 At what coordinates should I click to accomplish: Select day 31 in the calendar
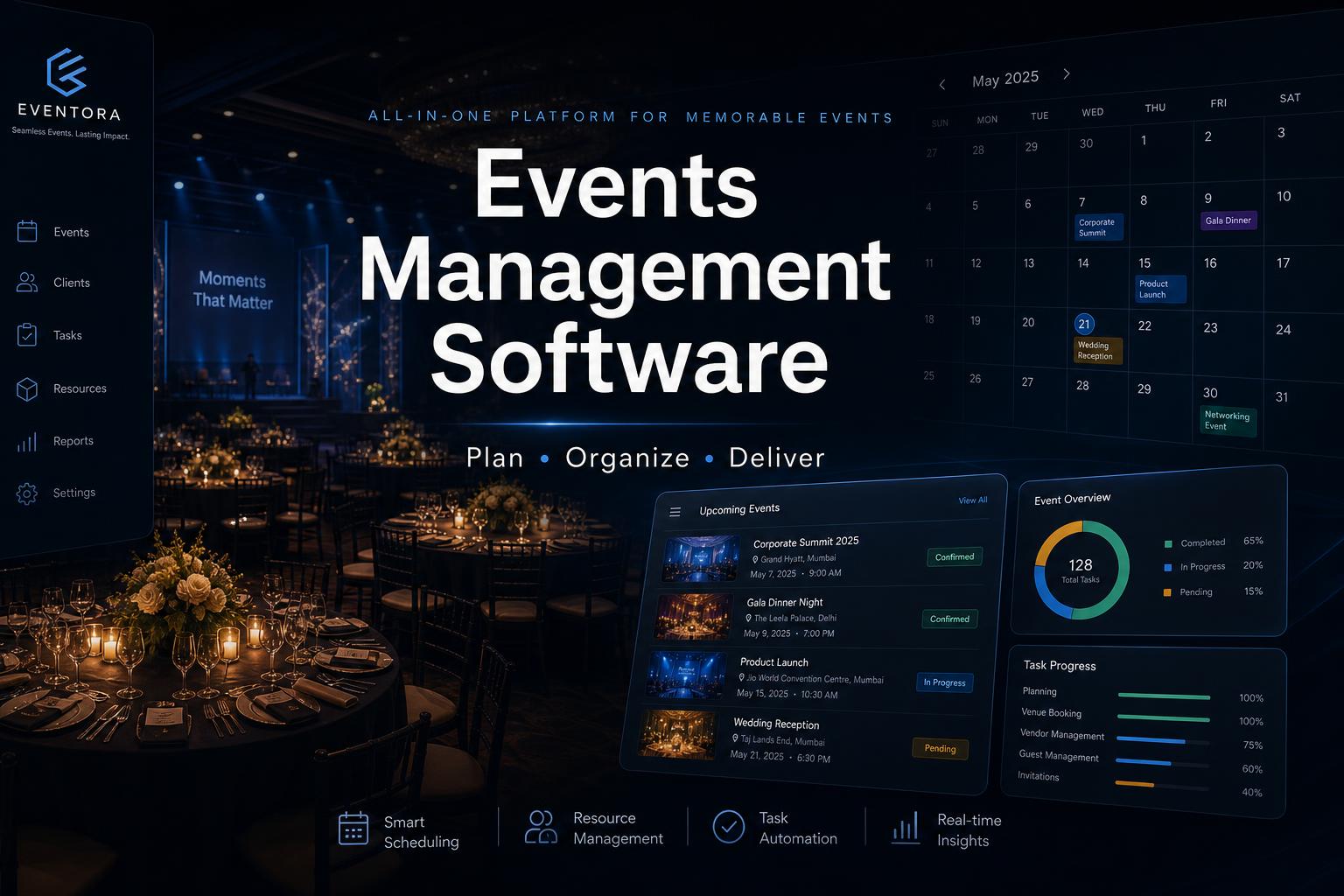(1282, 397)
